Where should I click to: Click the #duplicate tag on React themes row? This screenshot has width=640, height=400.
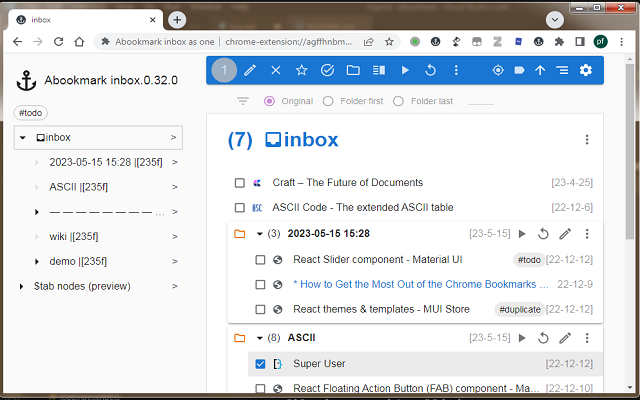520,309
